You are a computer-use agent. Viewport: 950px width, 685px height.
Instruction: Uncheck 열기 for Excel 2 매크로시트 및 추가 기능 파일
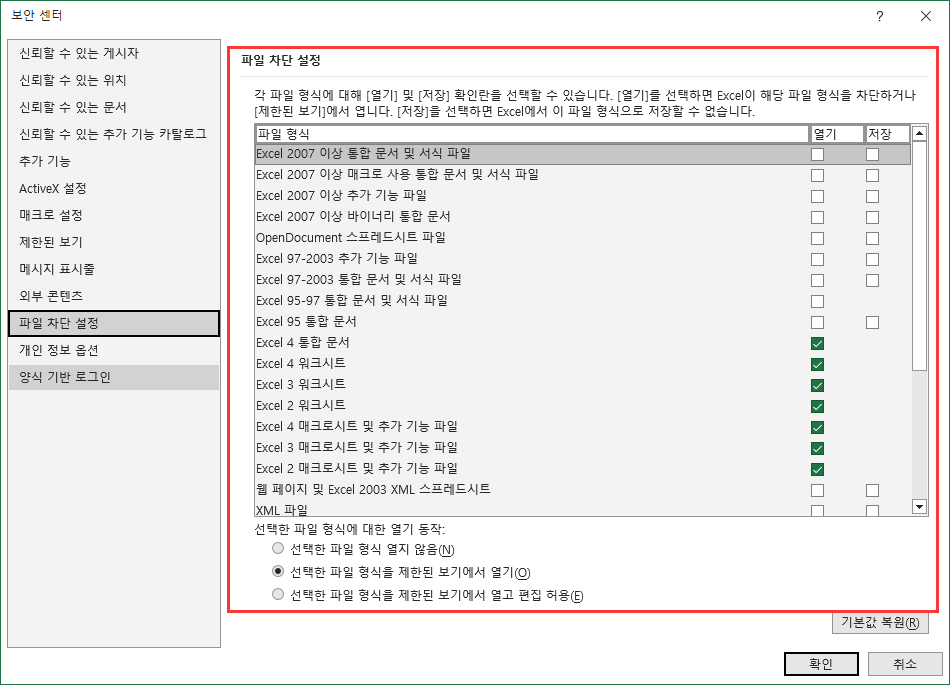818,468
